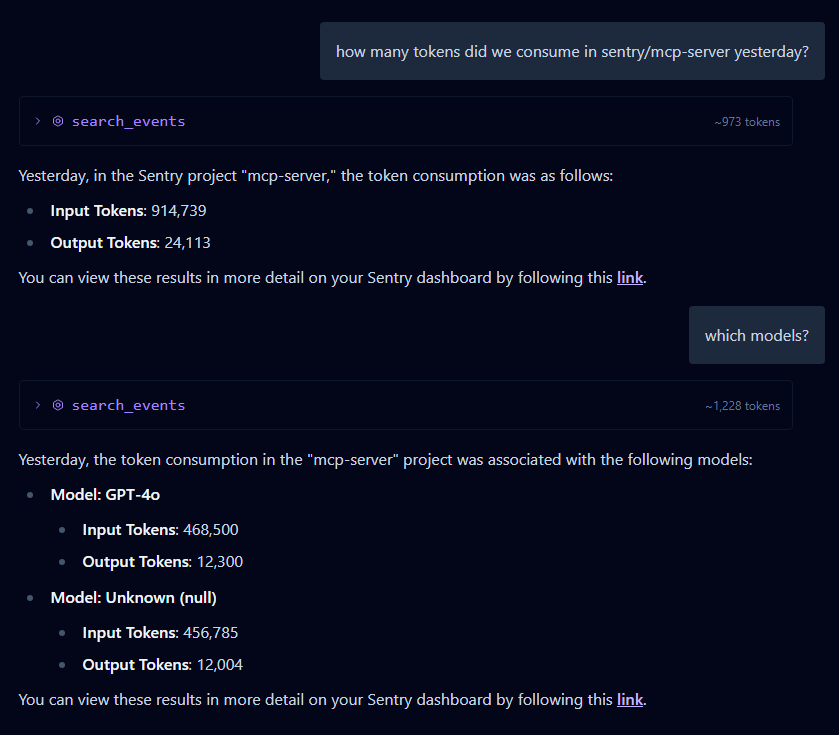This screenshot has width=839, height=735.
Task: Open the second search_events tool call label
Action: pos(128,405)
